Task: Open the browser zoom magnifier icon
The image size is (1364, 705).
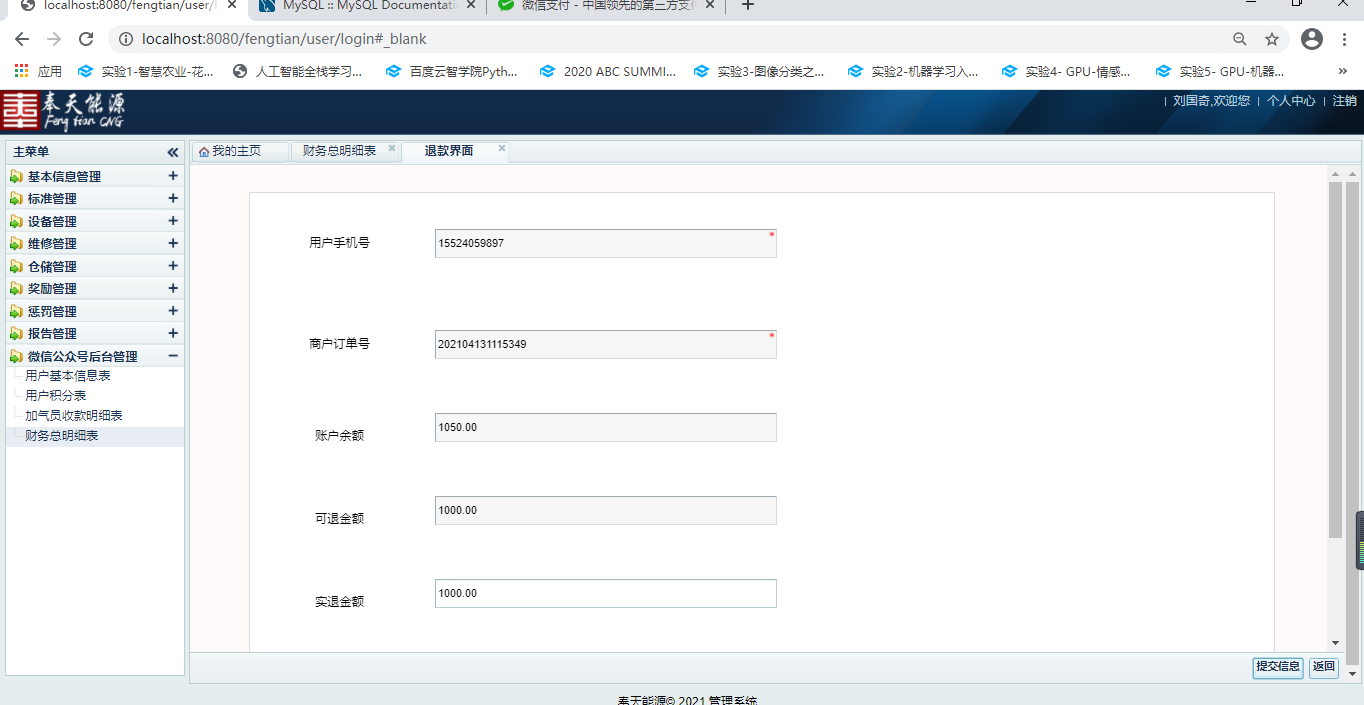Action: coord(1240,39)
